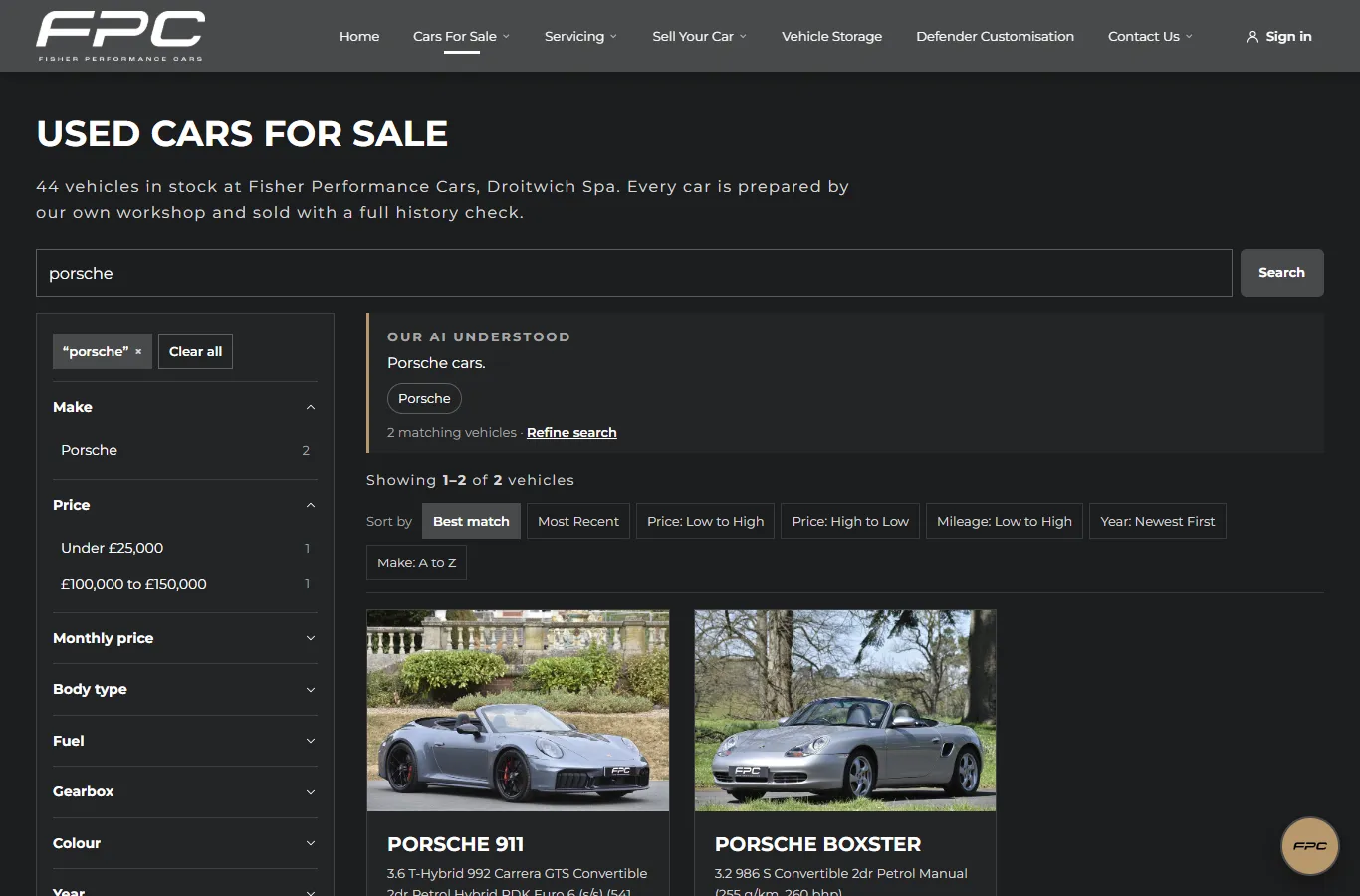Open the Porsche Boxster photo thumbnail
Screen dimensions: 1360x896
point(845,711)
